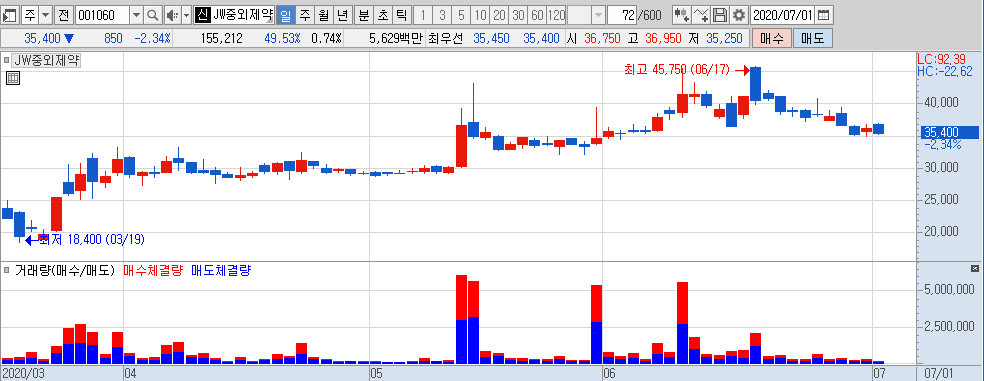984x381 pixels.
Task: Click the blue 35,400 price axis tag
Action: [948, 132]
